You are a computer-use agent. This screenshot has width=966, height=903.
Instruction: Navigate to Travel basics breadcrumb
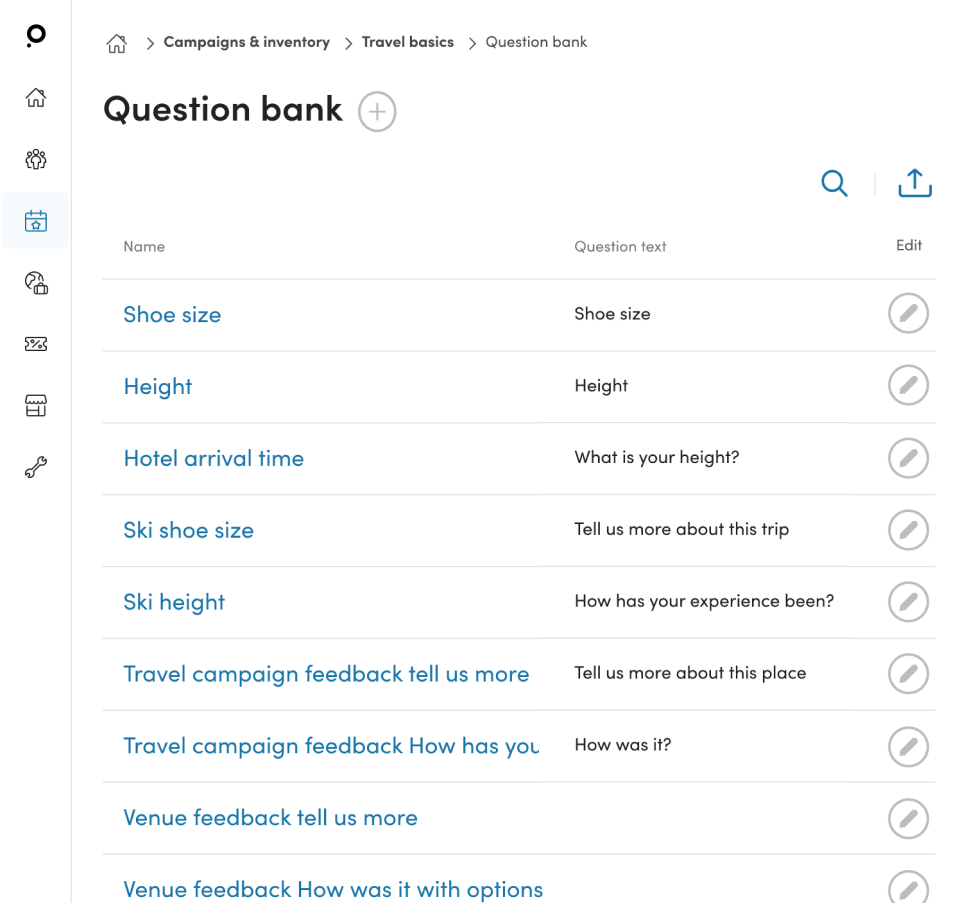407,42
